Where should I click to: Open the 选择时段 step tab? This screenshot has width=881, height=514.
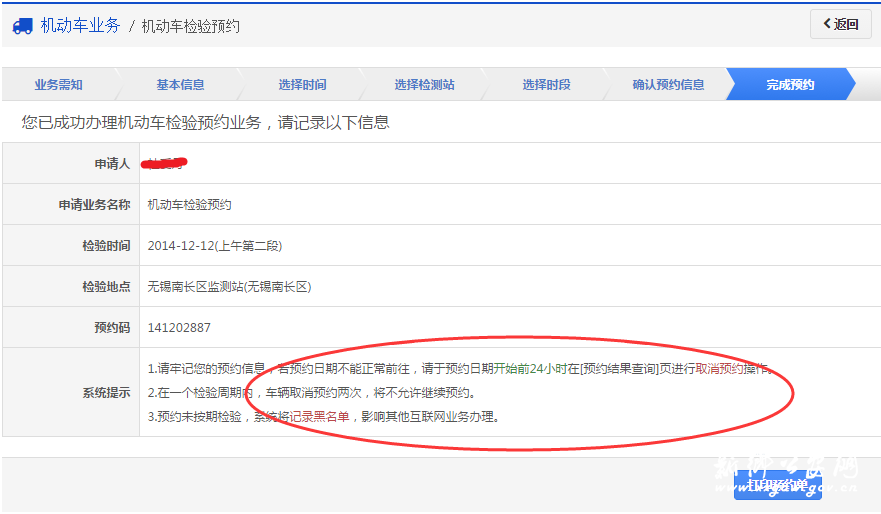point(546,85)
